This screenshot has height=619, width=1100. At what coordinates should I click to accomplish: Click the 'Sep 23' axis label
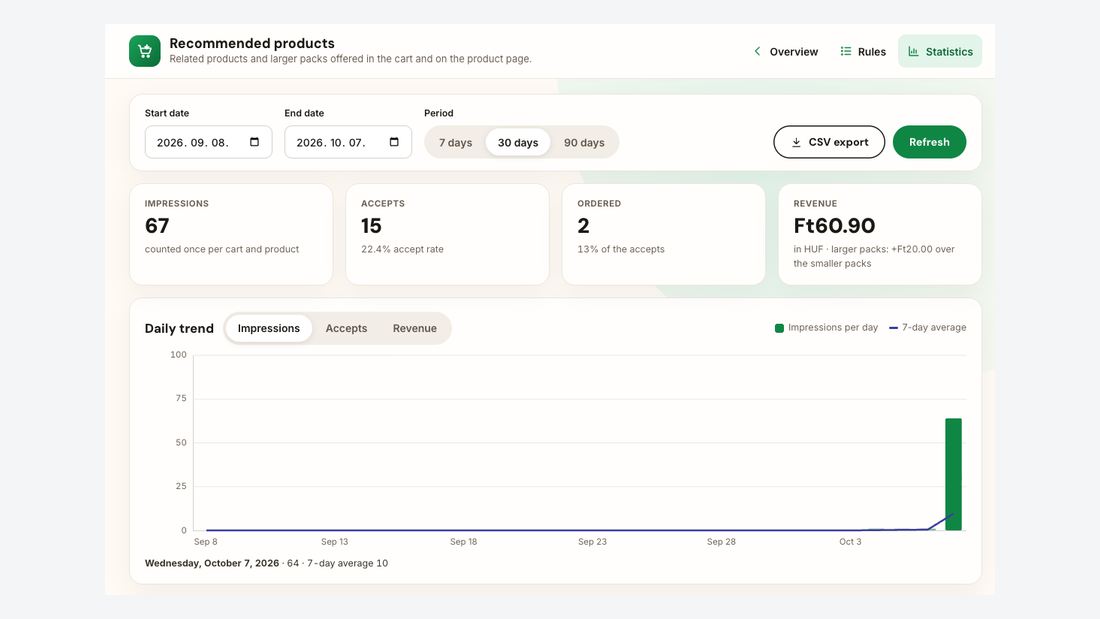[x=592, y=542]
